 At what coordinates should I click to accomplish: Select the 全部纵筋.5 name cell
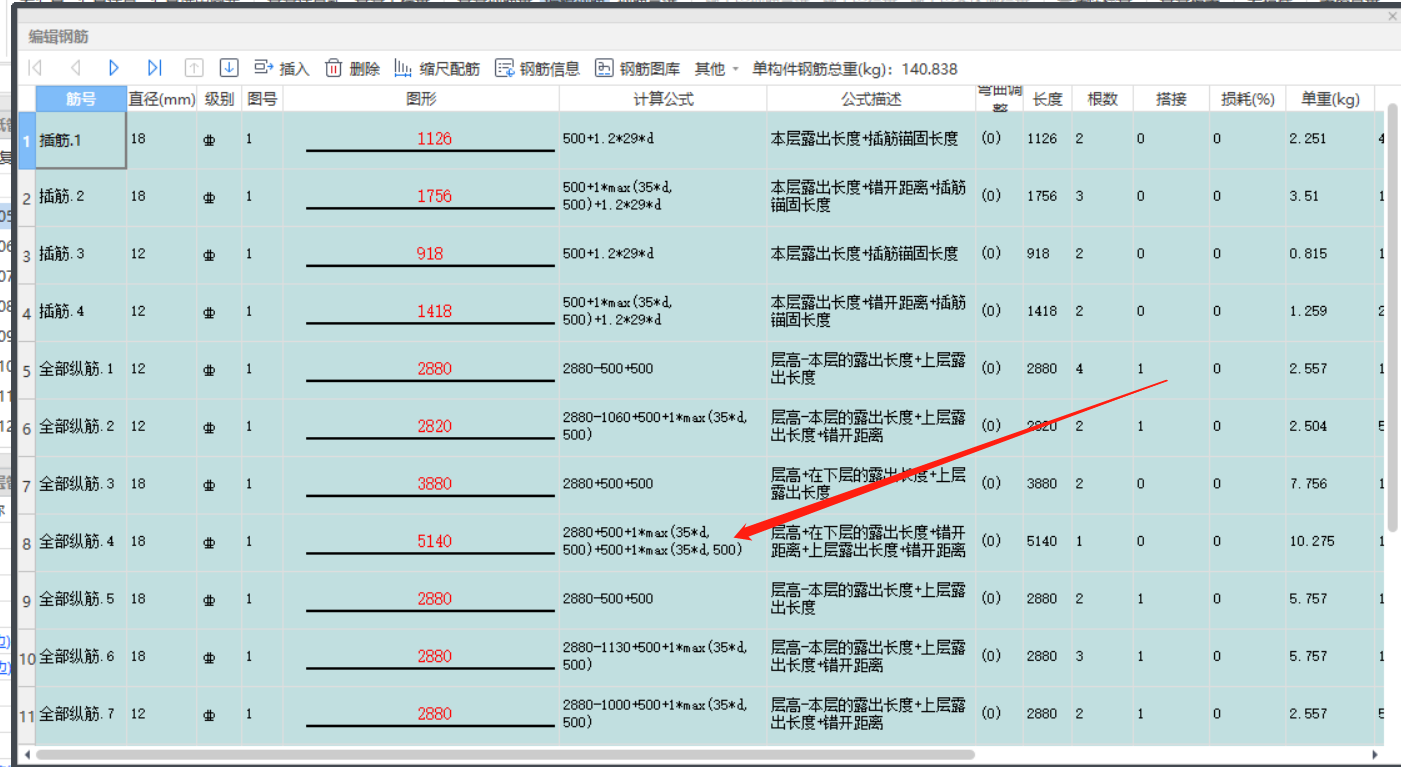81,599
